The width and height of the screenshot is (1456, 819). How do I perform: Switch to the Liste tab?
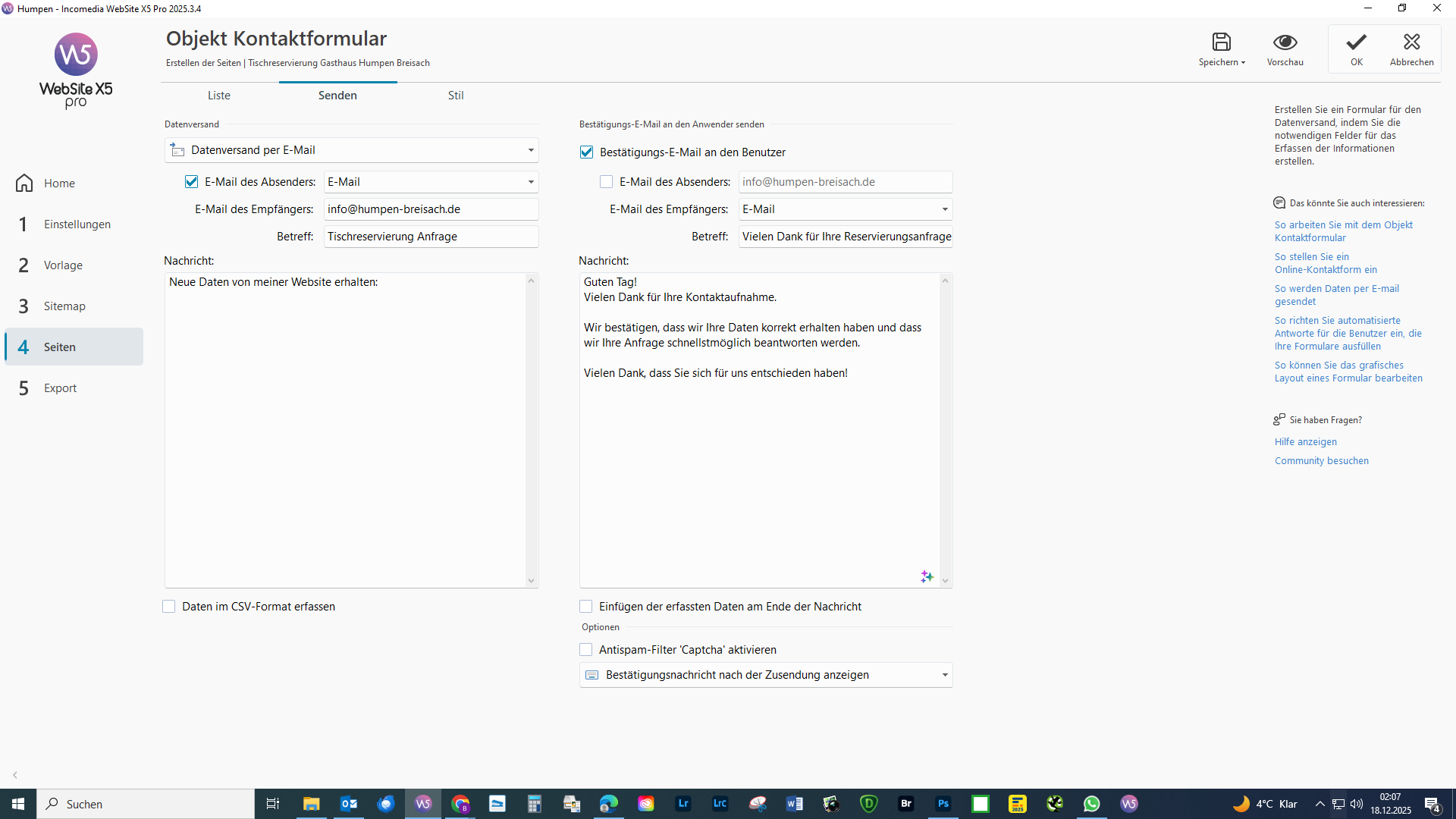coord(219,96)
